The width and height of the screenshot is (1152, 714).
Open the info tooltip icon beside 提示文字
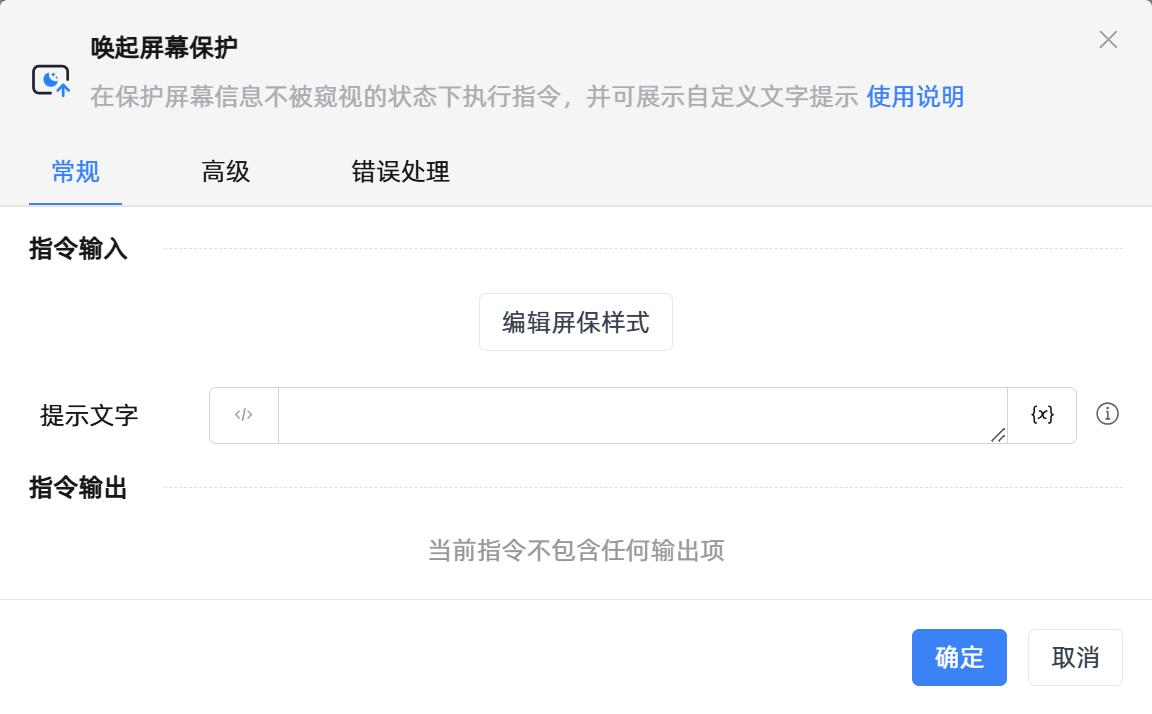coord(1107,413)
